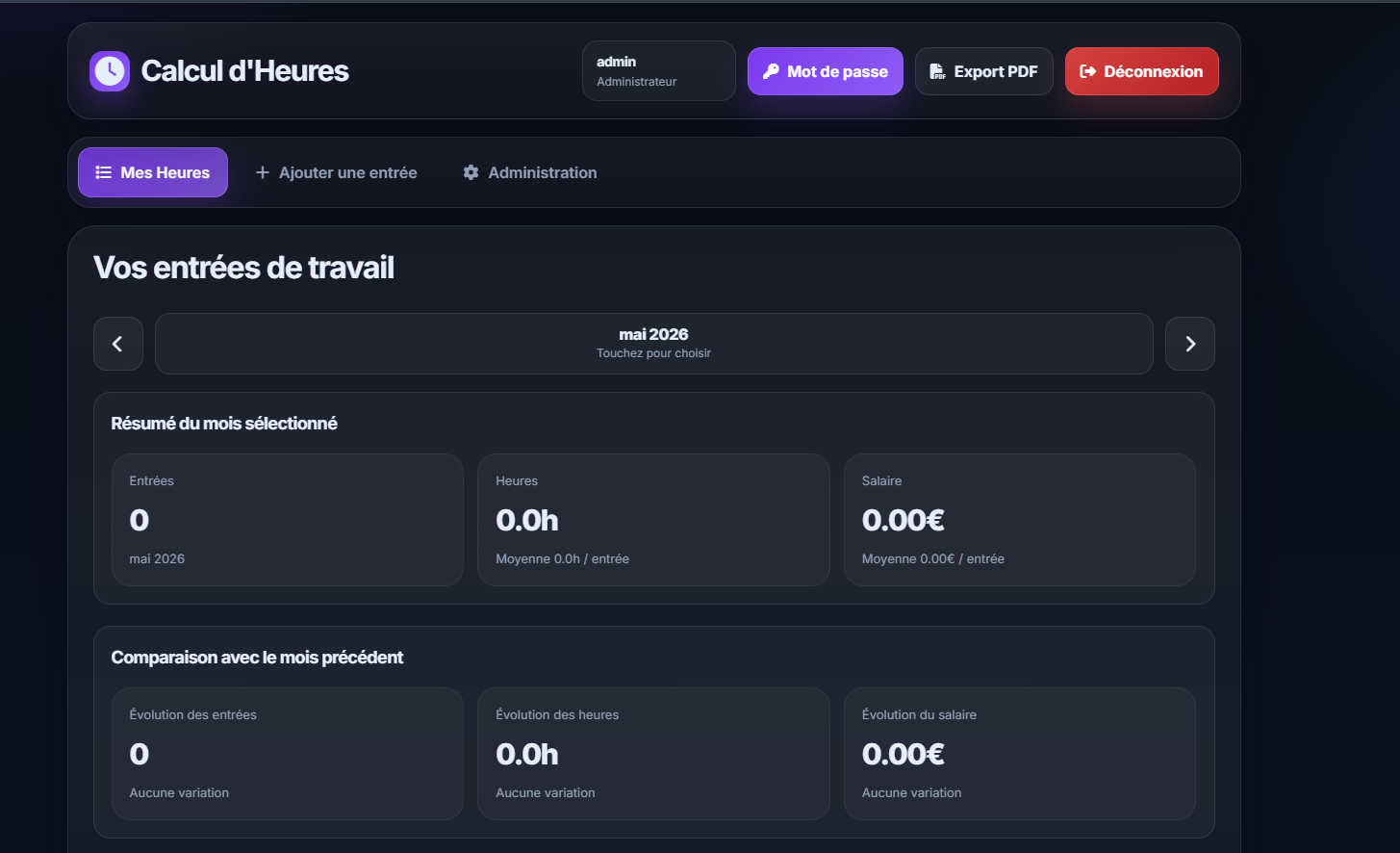Image resolution: width=1400 pixels, height=853 pixels.
Task: Go to next month with right chevron
Action: 1190,344
